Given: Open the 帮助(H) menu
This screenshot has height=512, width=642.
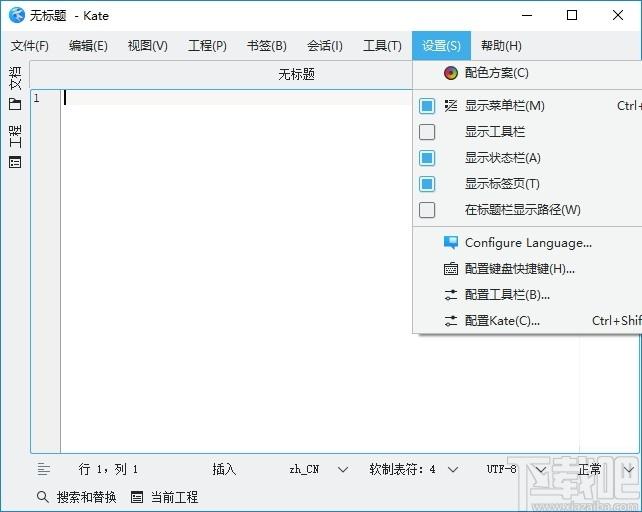Looking at the screenshot, I should point(501,45).
